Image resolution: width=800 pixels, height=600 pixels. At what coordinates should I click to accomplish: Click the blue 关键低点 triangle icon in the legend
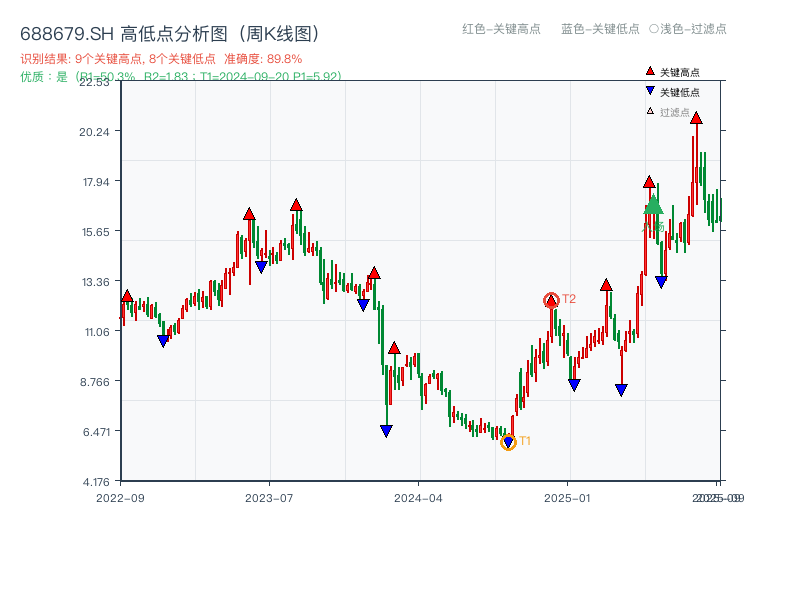pos(648,90)
